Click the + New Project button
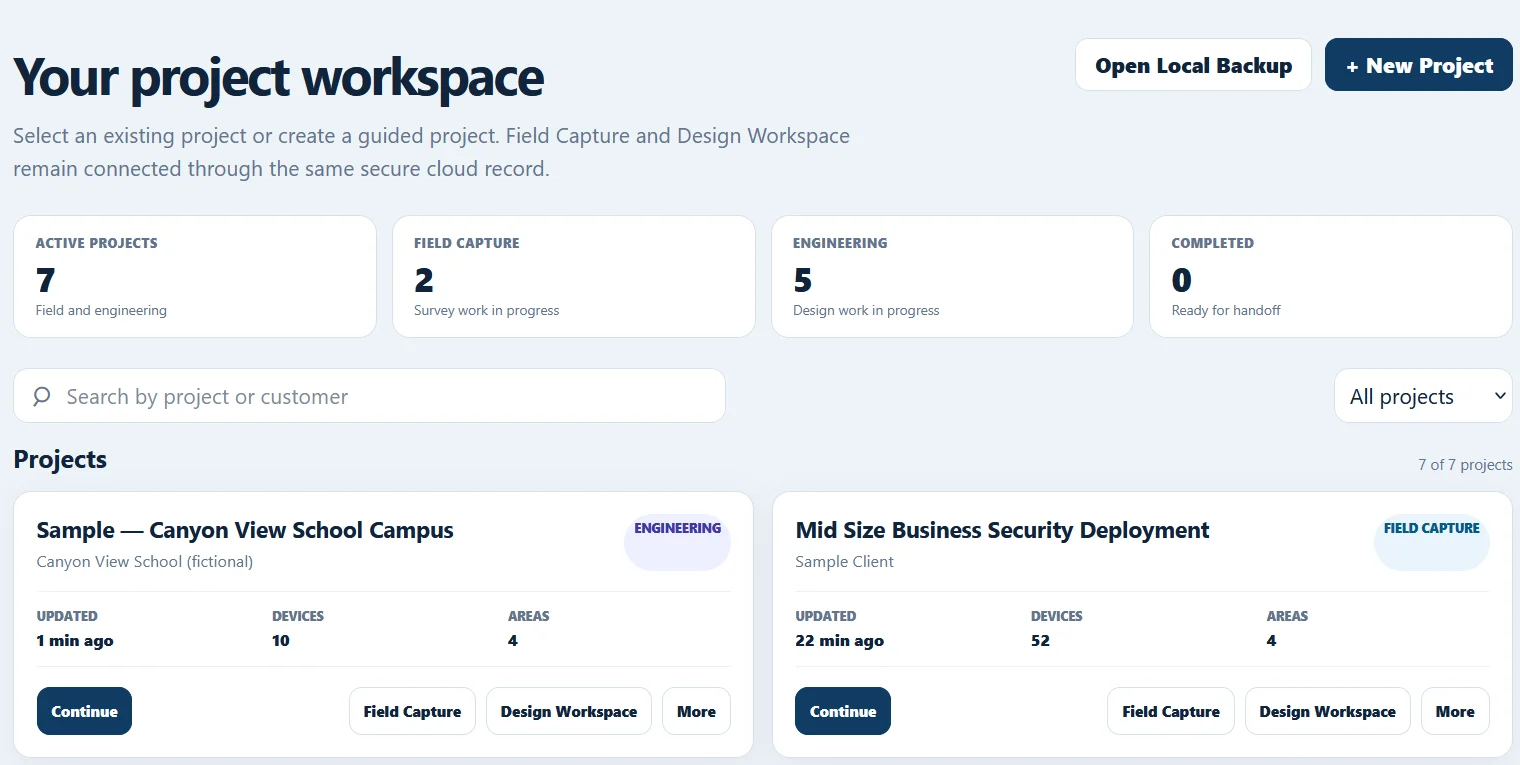 tap(1418, 65)
